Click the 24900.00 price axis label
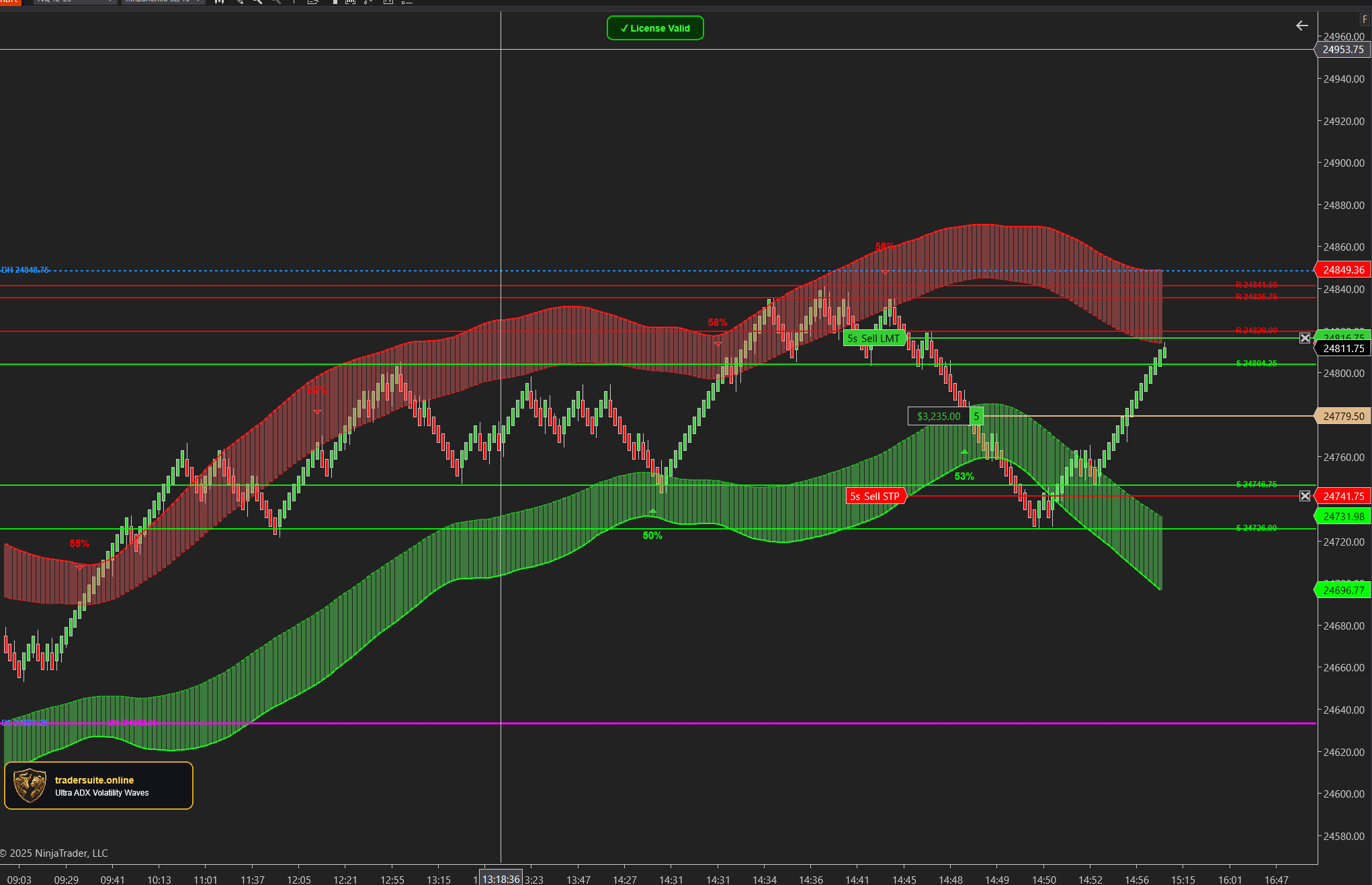The image size is (1372, 885). (x=1344, y=163)
